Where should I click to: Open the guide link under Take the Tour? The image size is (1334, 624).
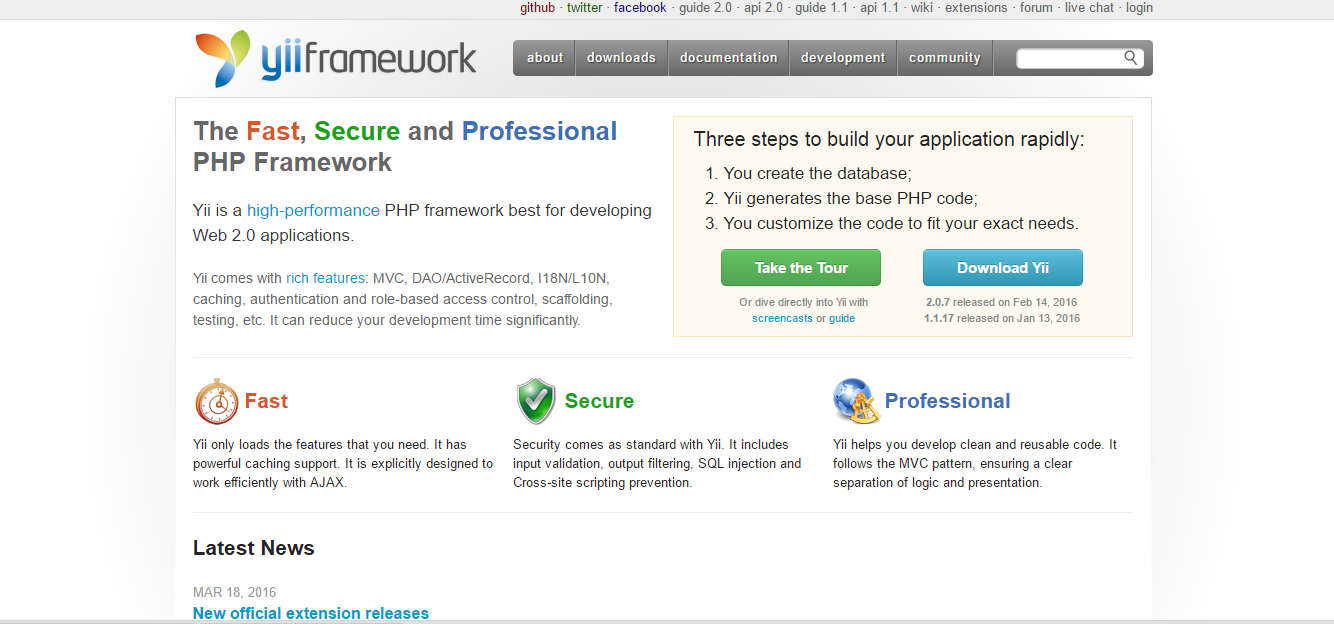[x=842, y=318]
